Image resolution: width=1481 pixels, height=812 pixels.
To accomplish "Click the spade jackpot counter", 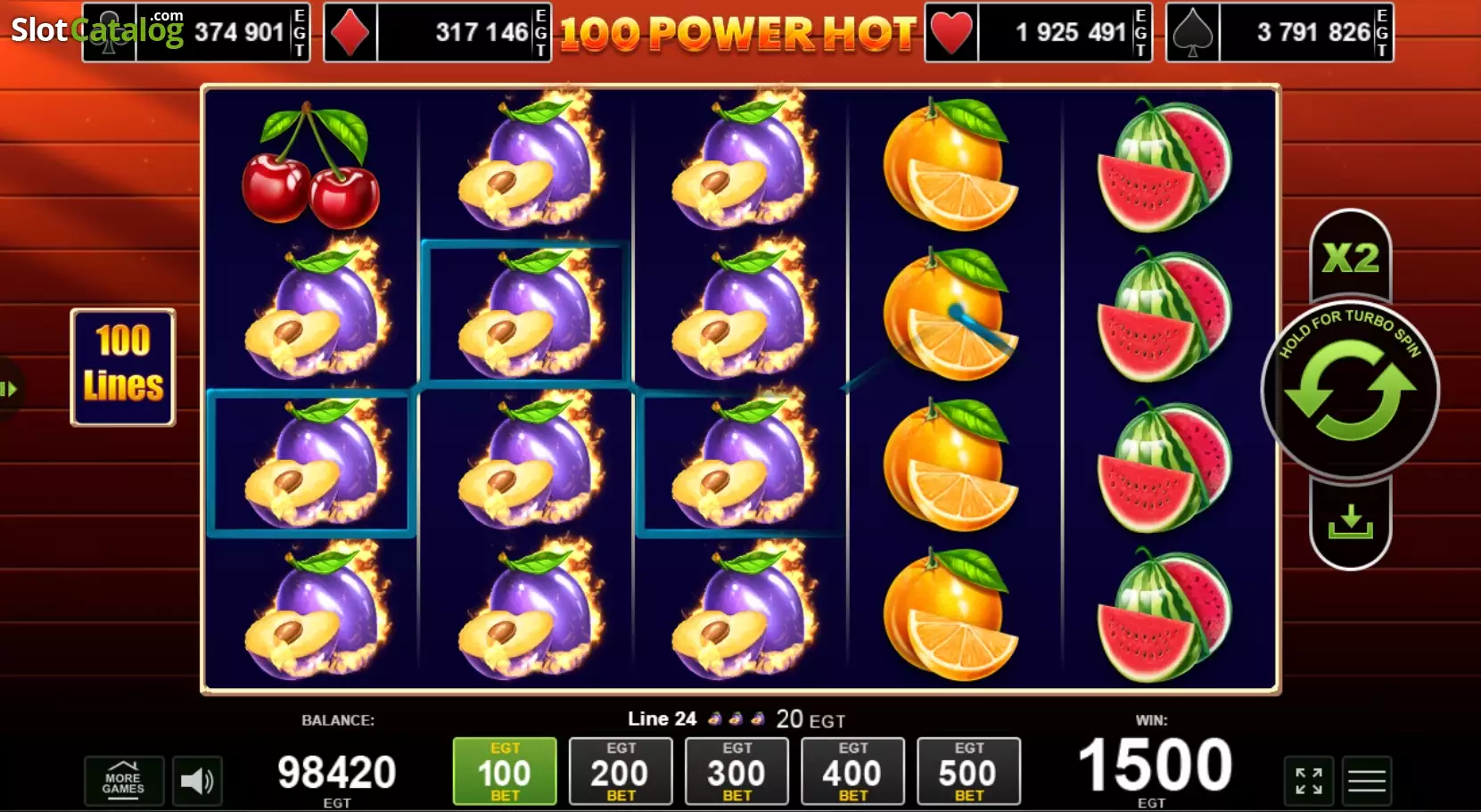I will 1279,32.
